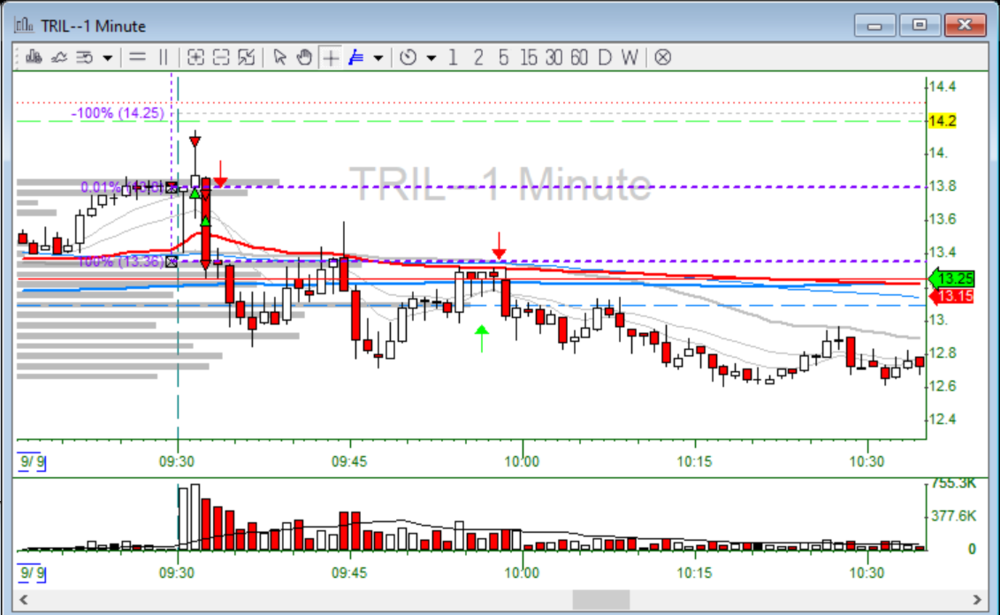Switch chart to 5 minute interval

point(503,57)
